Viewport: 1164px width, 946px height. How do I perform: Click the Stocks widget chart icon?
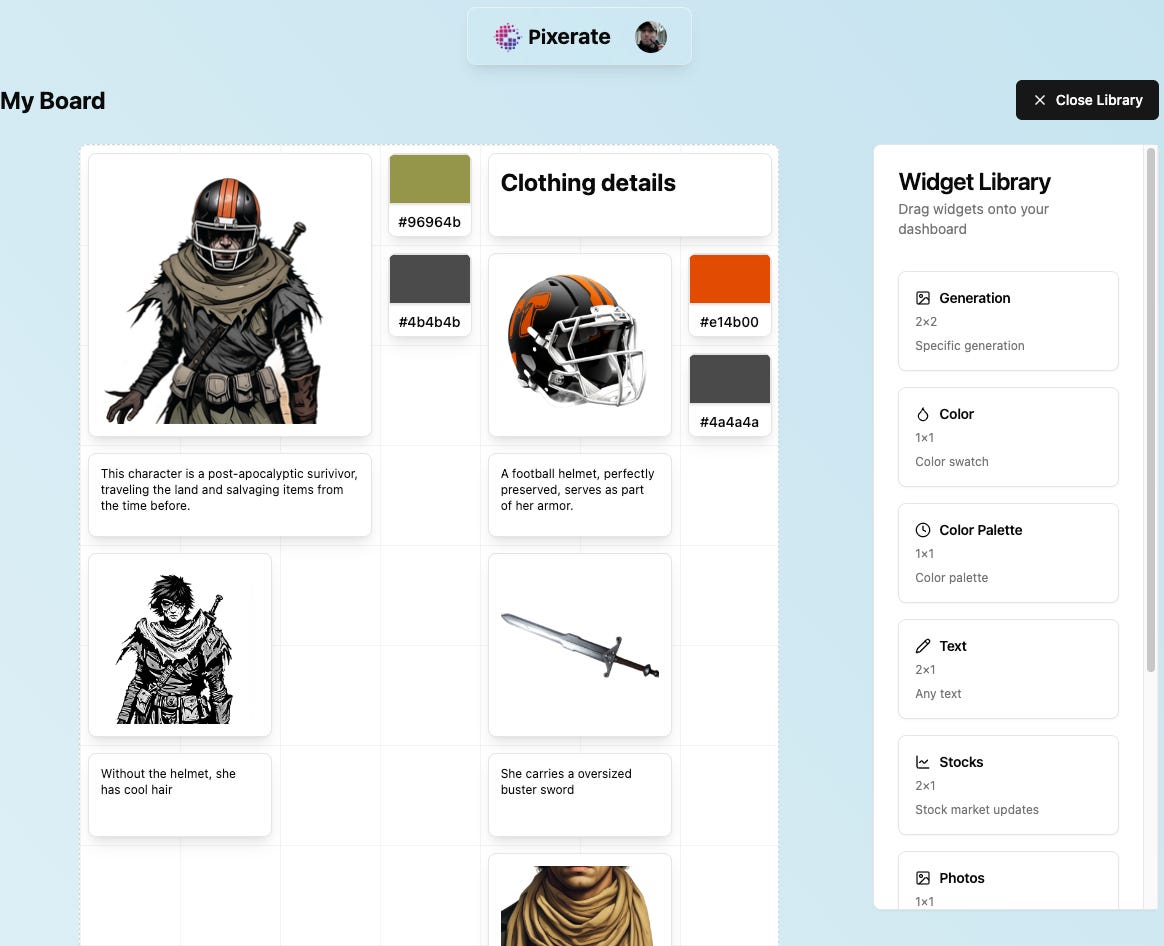(x=923, y=762)
